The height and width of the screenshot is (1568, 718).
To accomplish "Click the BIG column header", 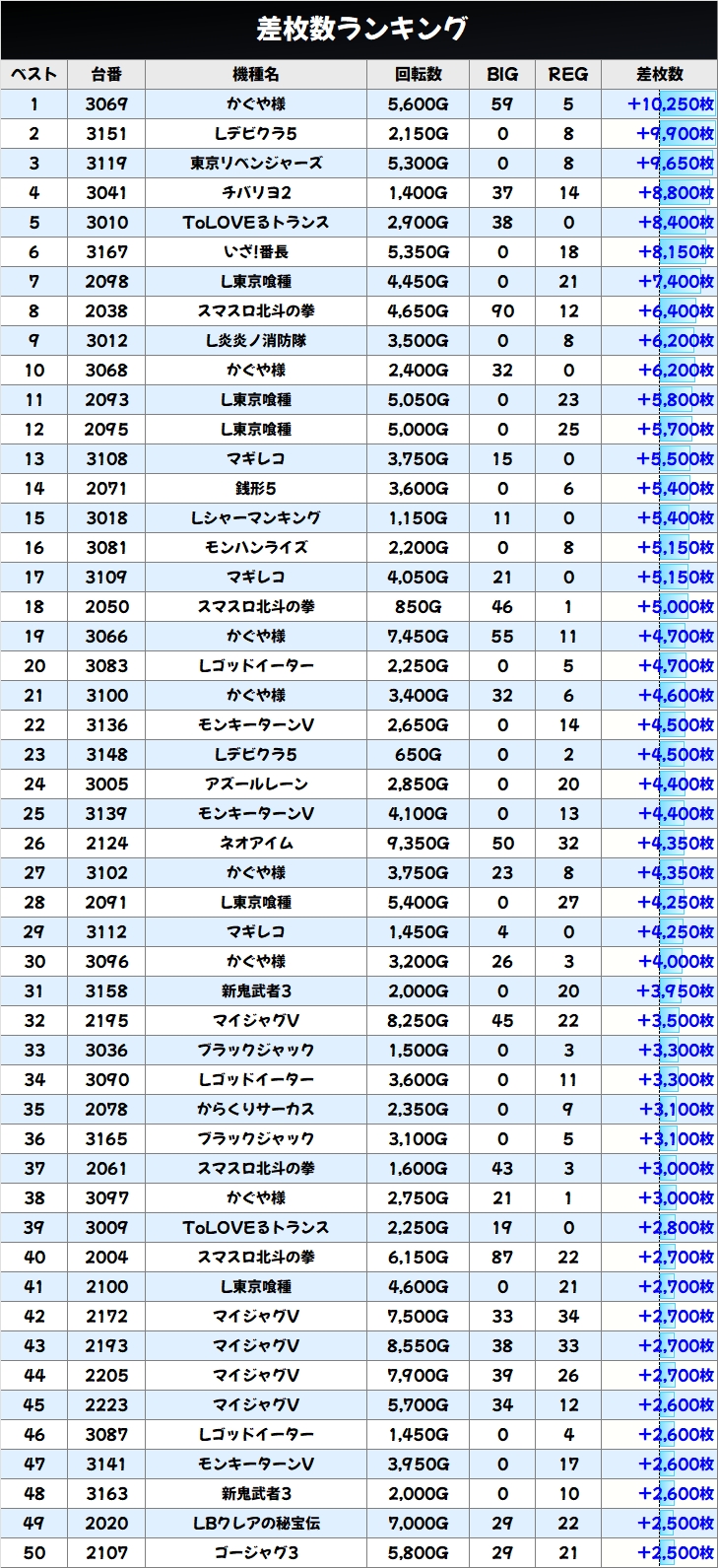I will (x=502, y=75).
